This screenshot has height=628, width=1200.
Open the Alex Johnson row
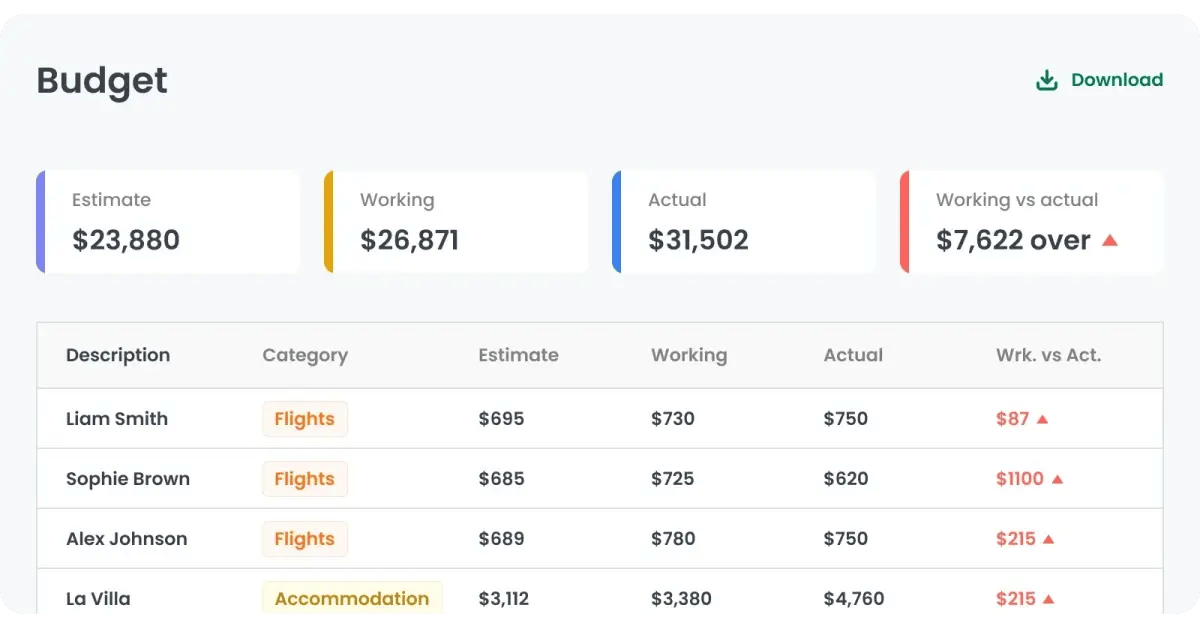tap(126, 539)
